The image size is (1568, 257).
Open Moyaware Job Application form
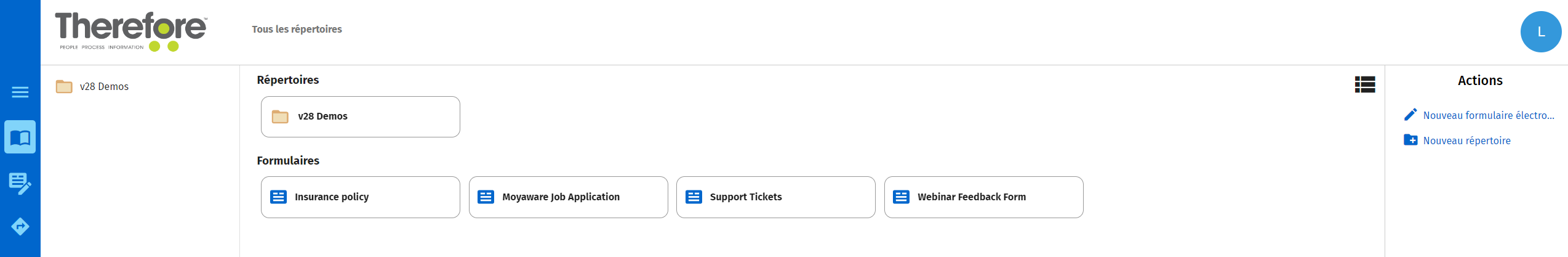click(568, 197)
